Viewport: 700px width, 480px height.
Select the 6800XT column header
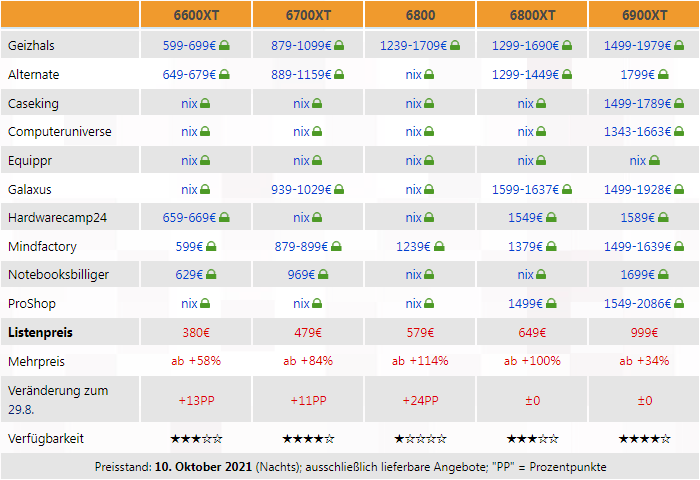click(x=532, y=15)
